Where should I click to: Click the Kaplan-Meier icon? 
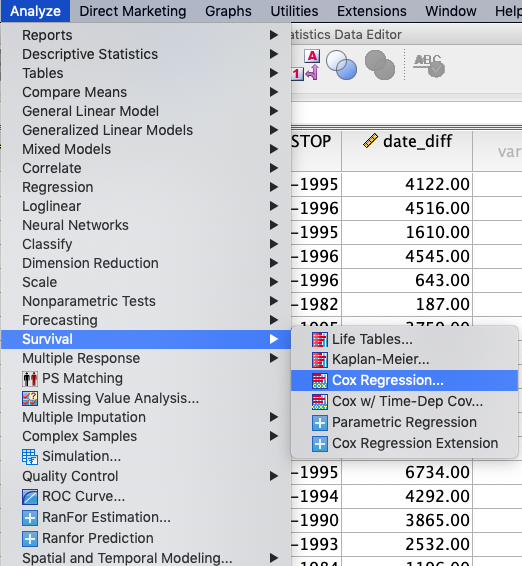point(319,360)
